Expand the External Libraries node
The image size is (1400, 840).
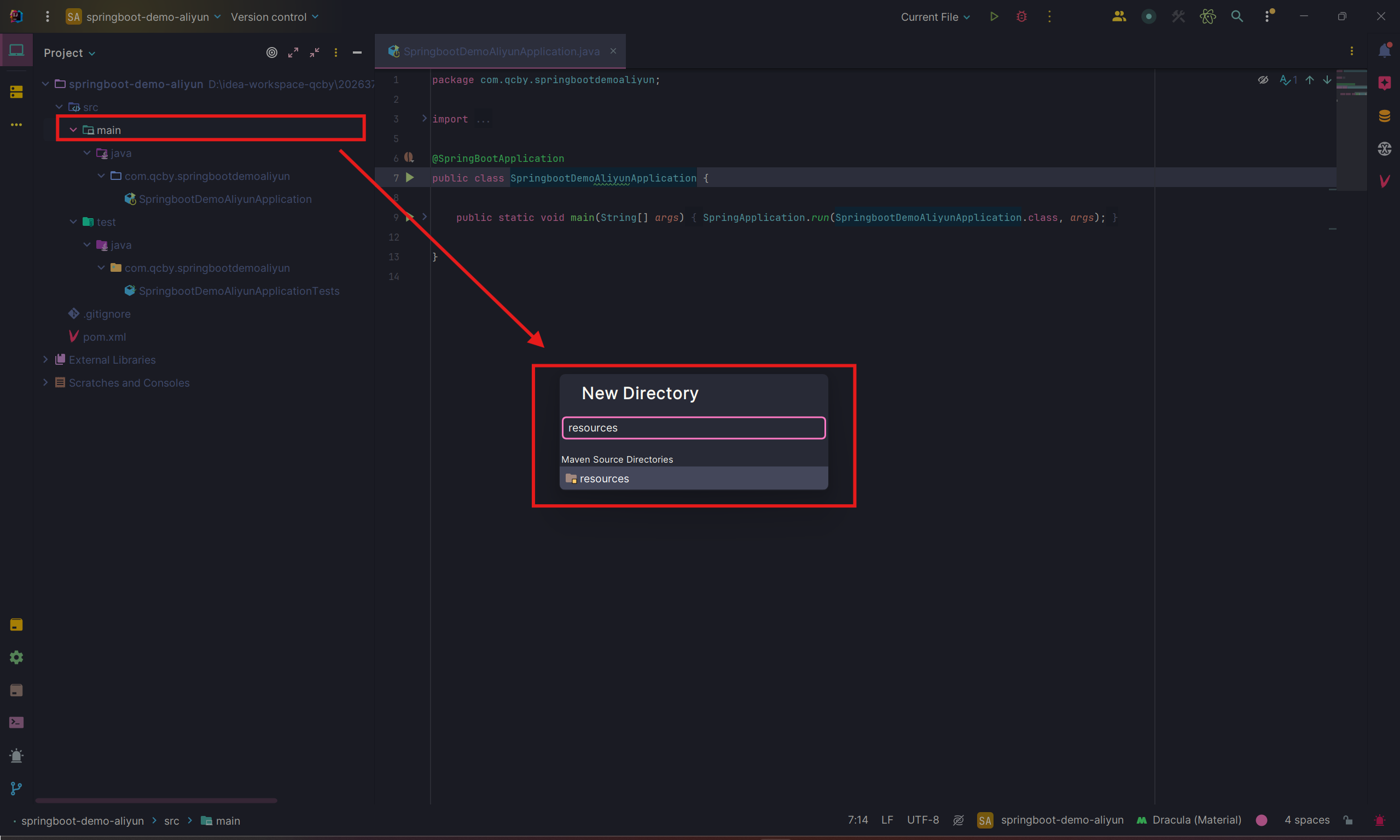click(x=45, y=359)
